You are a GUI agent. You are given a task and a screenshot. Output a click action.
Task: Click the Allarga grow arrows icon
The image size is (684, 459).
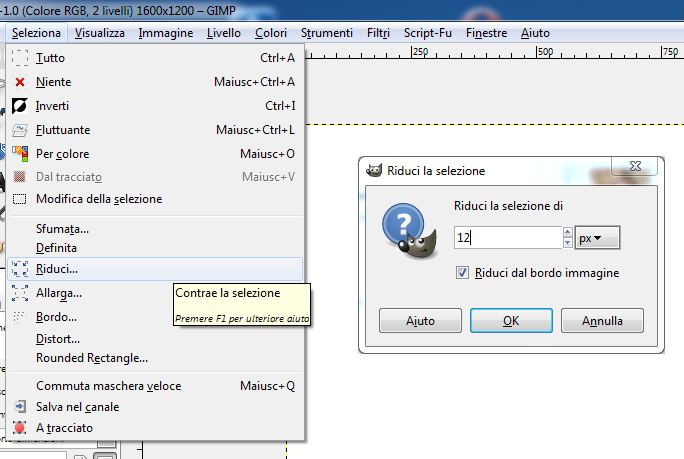tap(20, 293)
